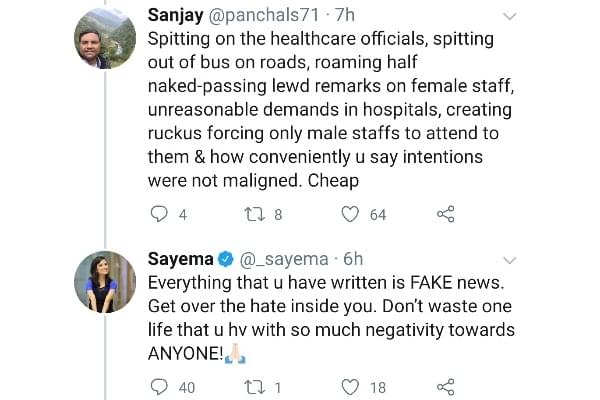Expand the options chevron on Sayema's tweet
Screen dimensions: 600x400
(x=509, y=259)
